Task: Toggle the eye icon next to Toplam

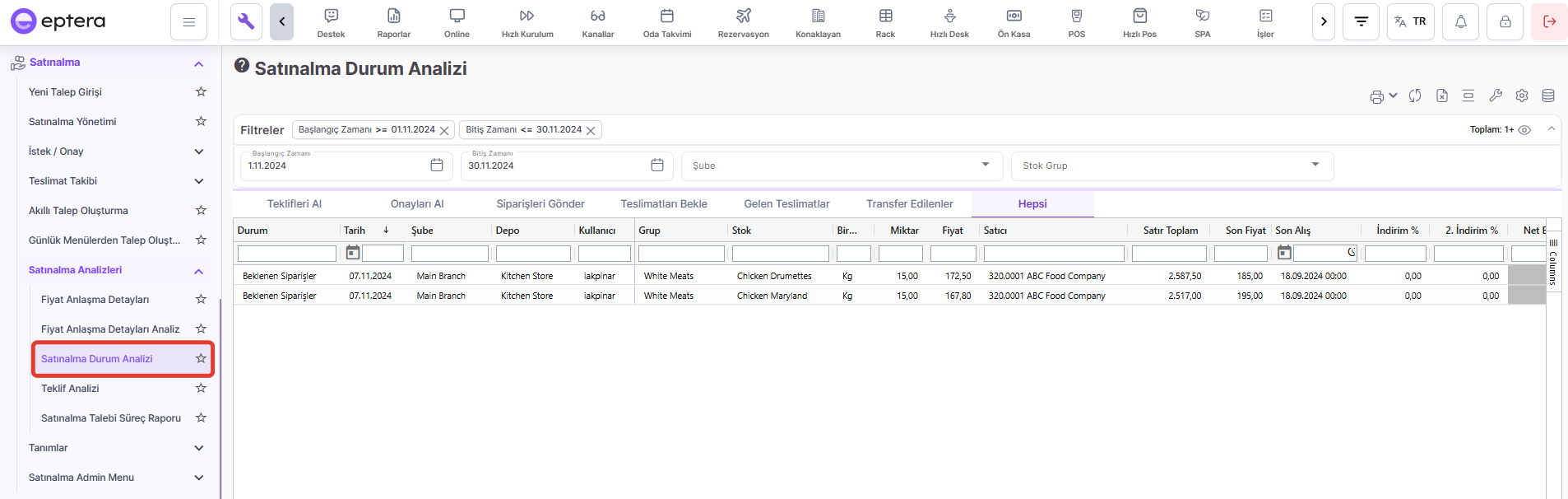Action: click(x=1524, y=130)
